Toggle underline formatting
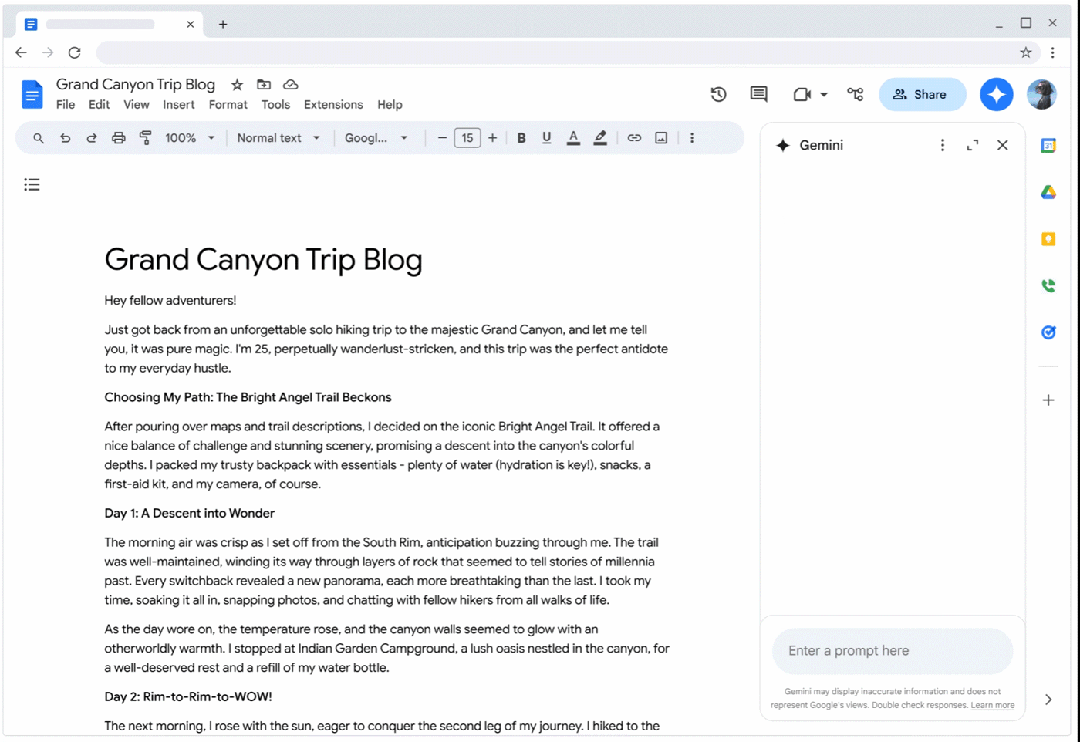This screenshot has width=1080, height=742. (x=546, y=138)
